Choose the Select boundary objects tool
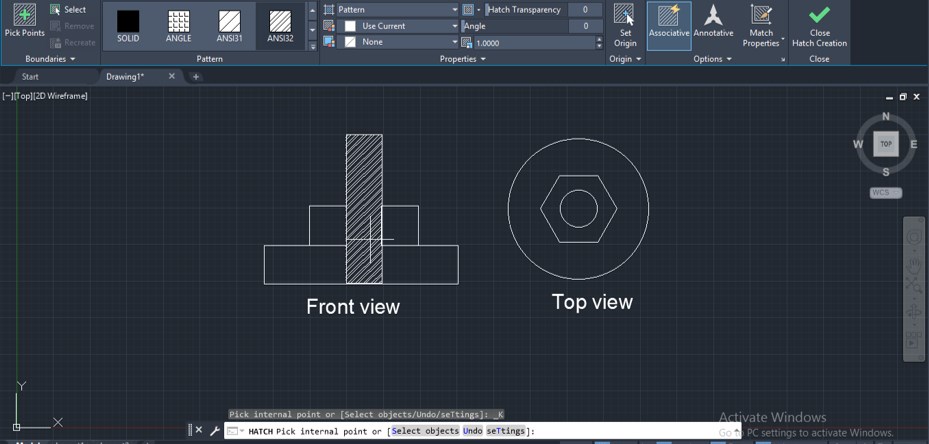This screenshot has height=444, width=929. pyautogui.click(x=68, y=9)
